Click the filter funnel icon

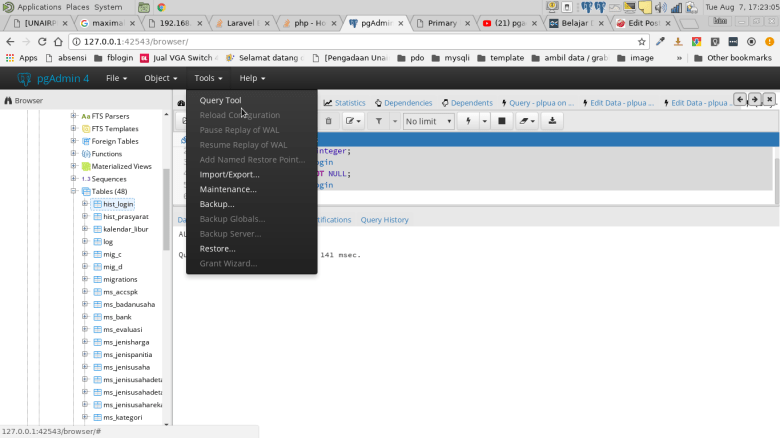point(380,121)
